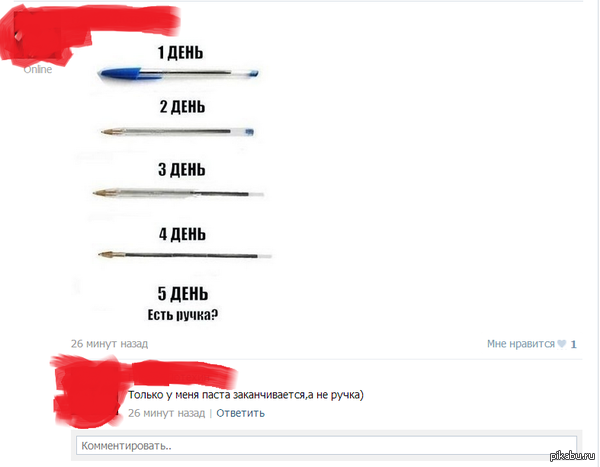Click the uncapped pen under 2 ДЕНЬ

point(177,132)
